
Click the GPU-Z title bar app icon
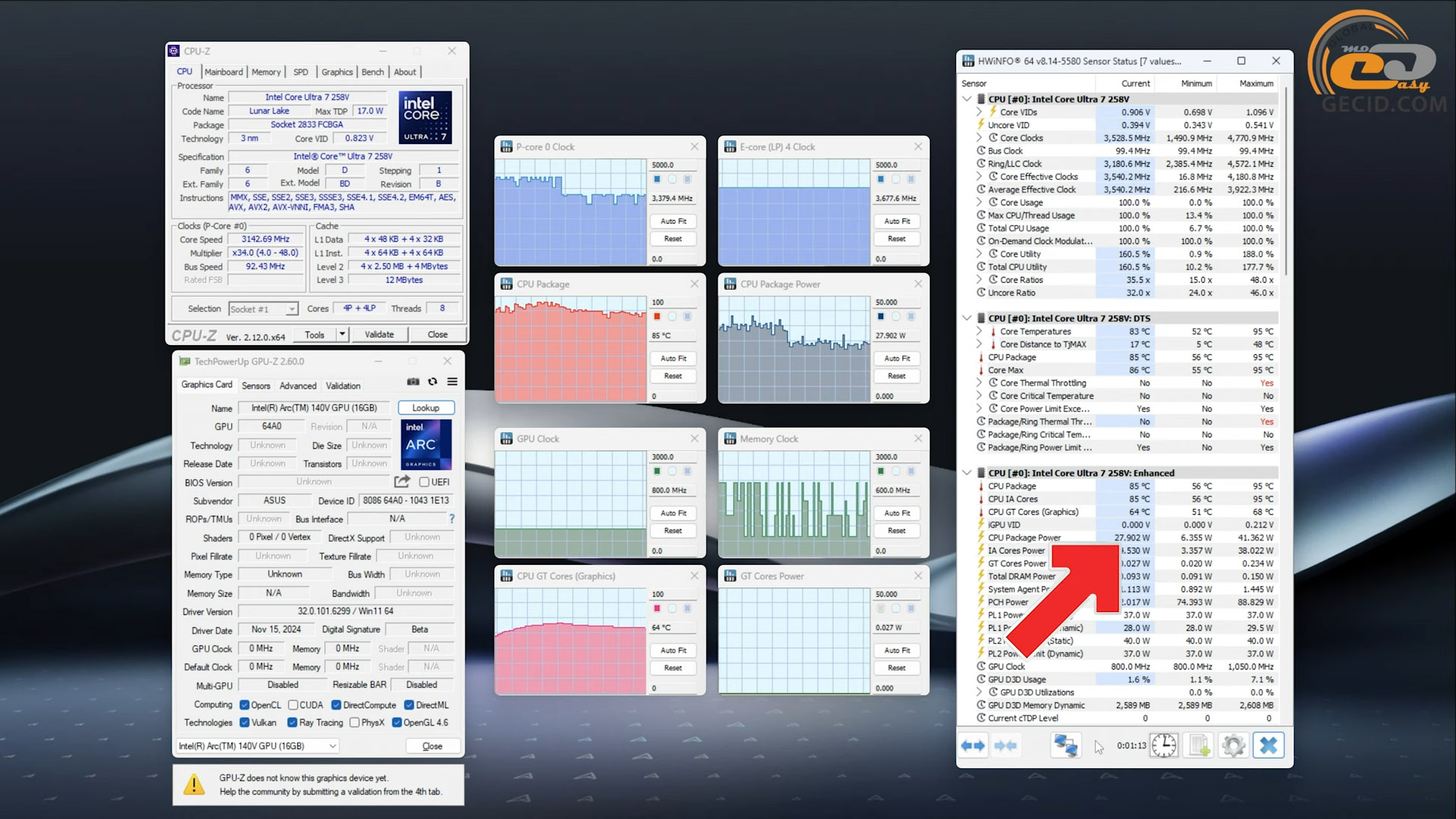pos(184,361)
